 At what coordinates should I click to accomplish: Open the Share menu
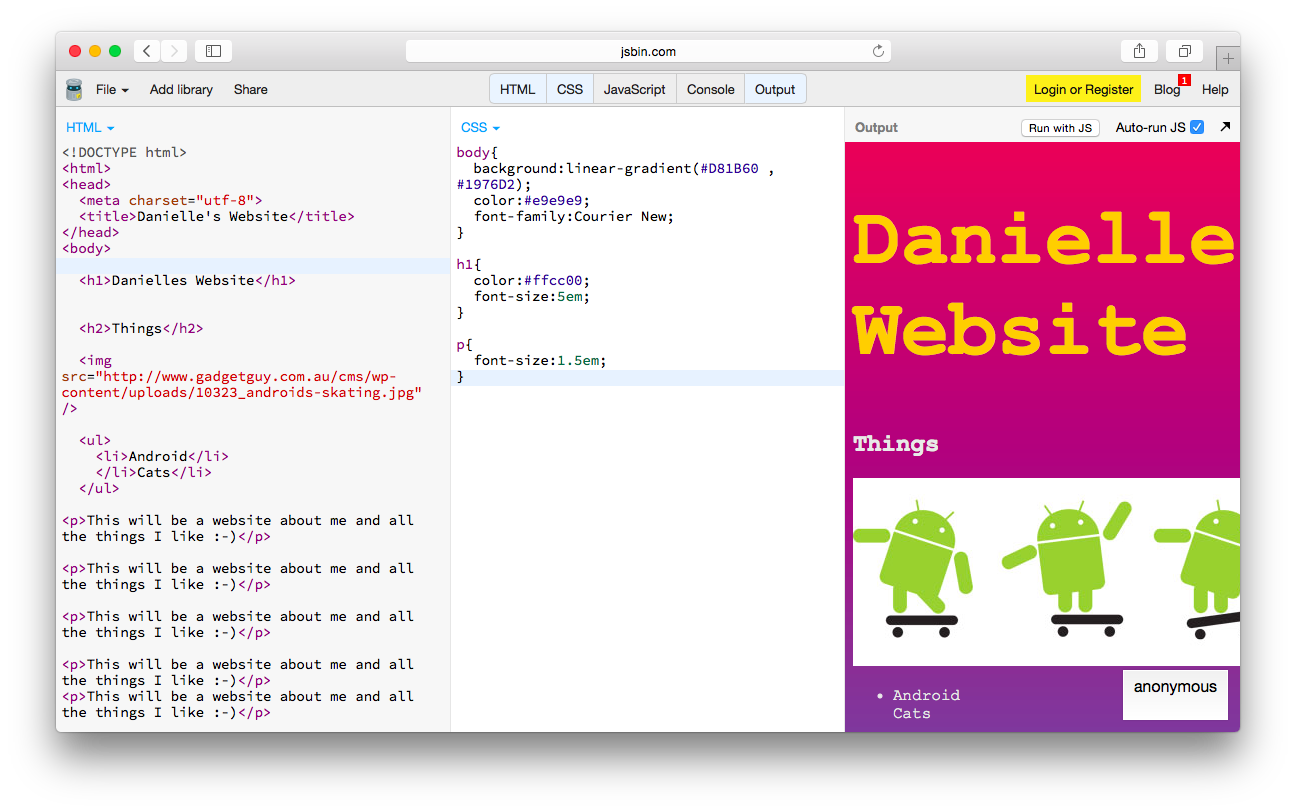pos(251,89)
